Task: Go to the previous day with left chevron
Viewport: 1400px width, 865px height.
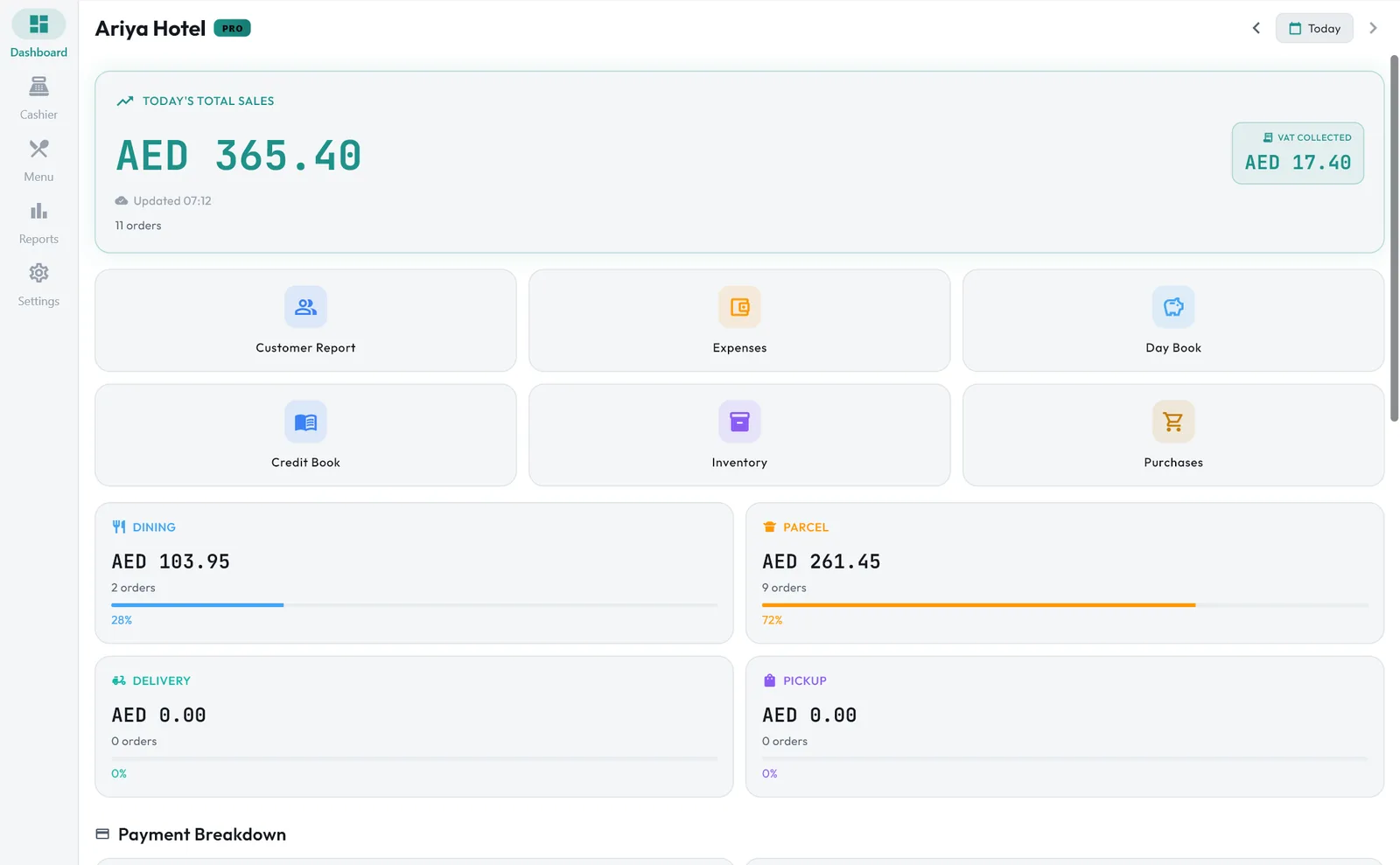Action: (x=1256, y=28)
